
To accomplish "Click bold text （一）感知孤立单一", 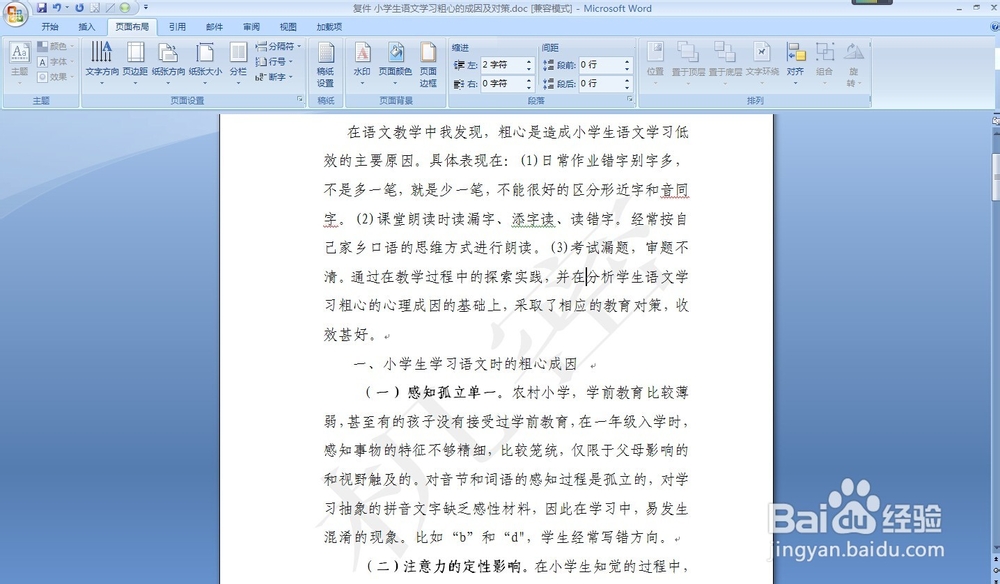I will [432, 393].
